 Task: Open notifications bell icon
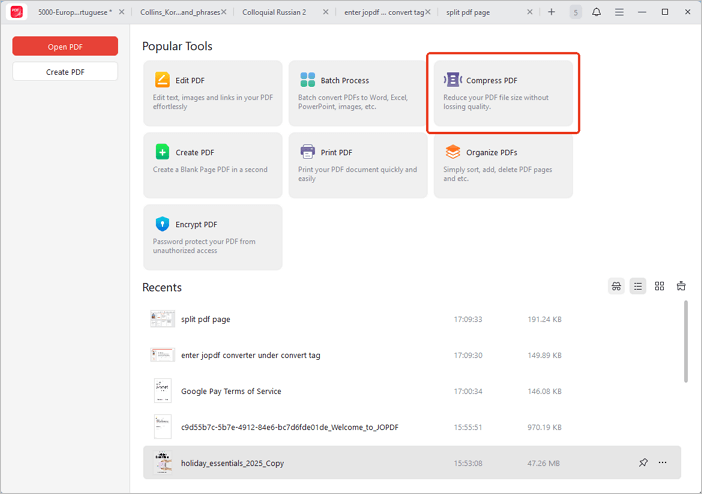pos(597,12)
